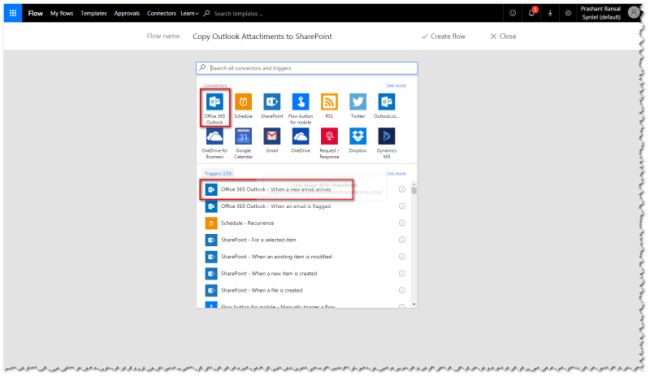650x377 pixels.
Task: Choose 'Office 365 Outlook - When an email is flagged'
Action: pos(305,206)
